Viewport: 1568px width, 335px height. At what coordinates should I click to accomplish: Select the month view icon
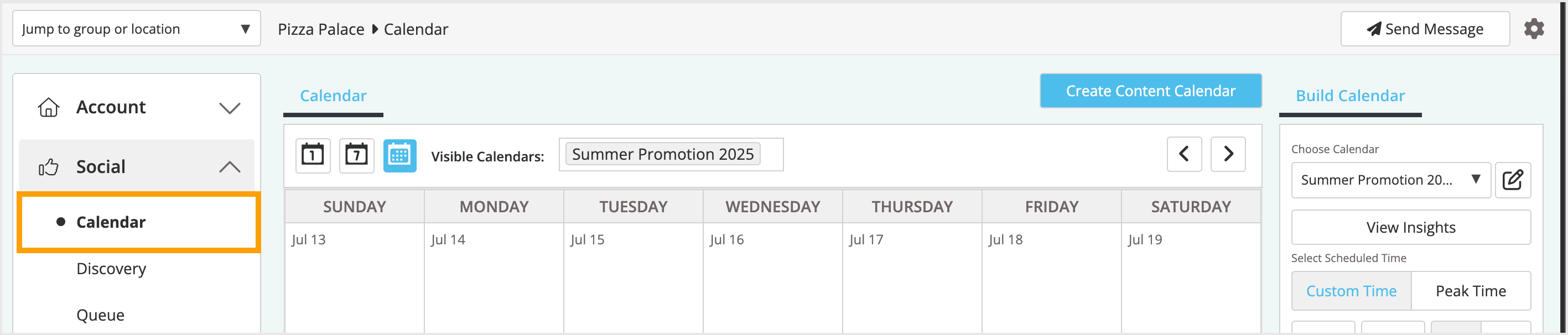click(399, 155)
